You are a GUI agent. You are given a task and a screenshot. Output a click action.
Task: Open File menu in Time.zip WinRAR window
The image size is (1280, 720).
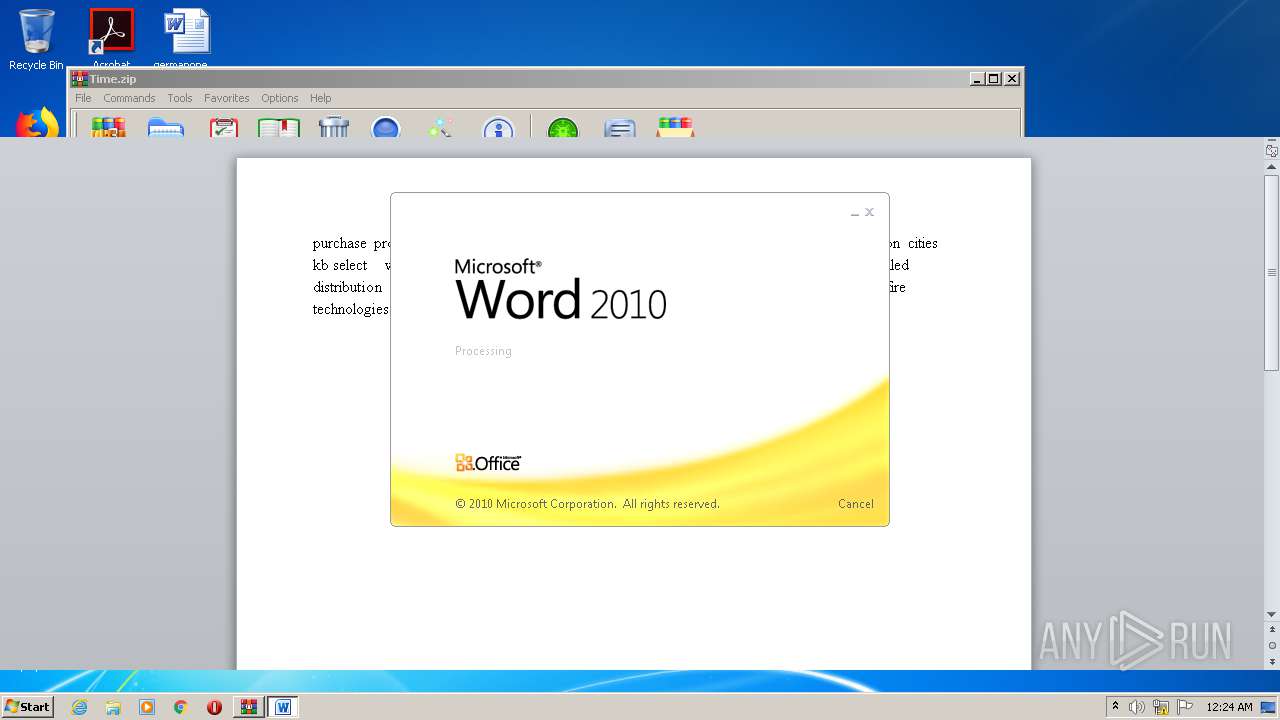[83, 98]
